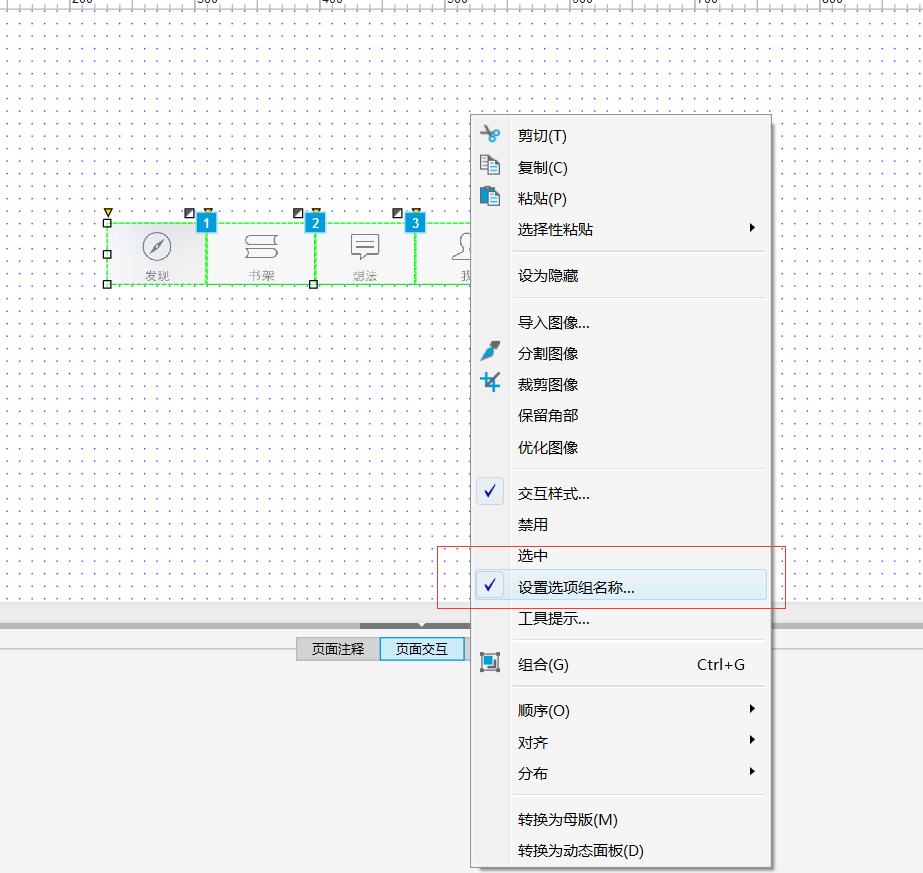This screenshot has height=873, width=923.
Task: Select the 想法 speech bubble widget
Action: coord(365,254)
